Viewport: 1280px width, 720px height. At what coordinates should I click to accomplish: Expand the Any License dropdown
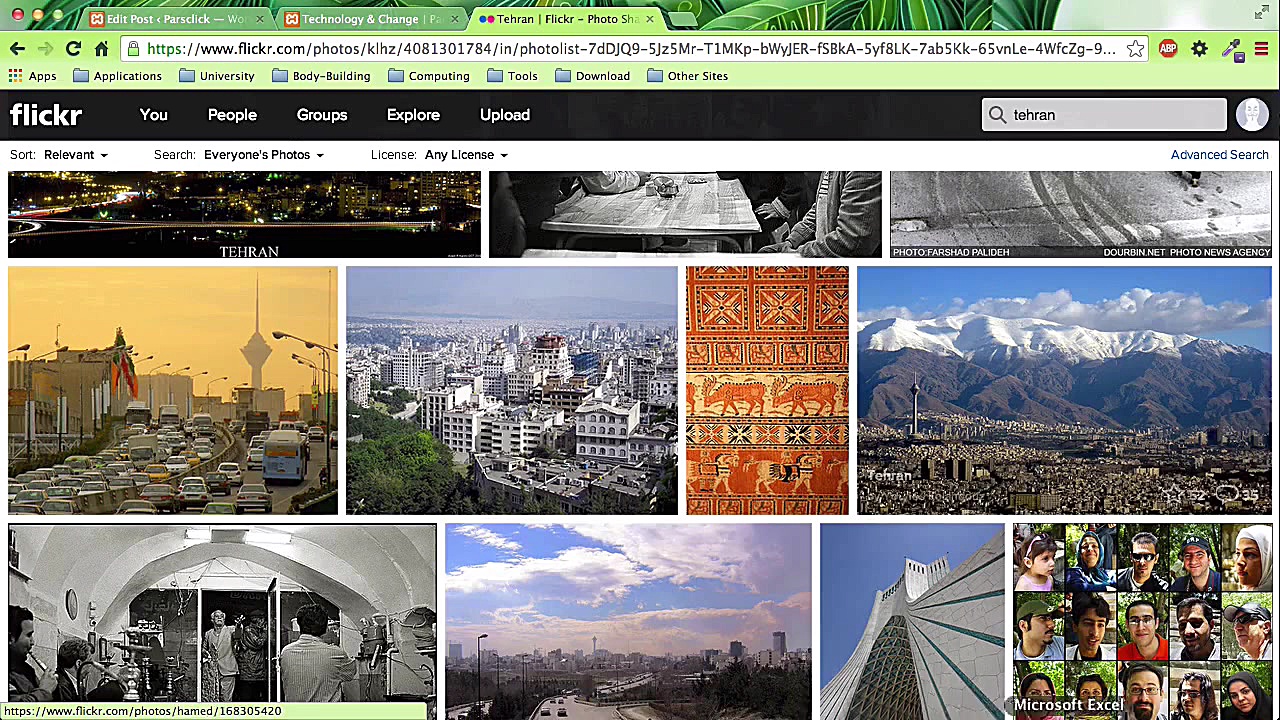[x=466, y=155]
